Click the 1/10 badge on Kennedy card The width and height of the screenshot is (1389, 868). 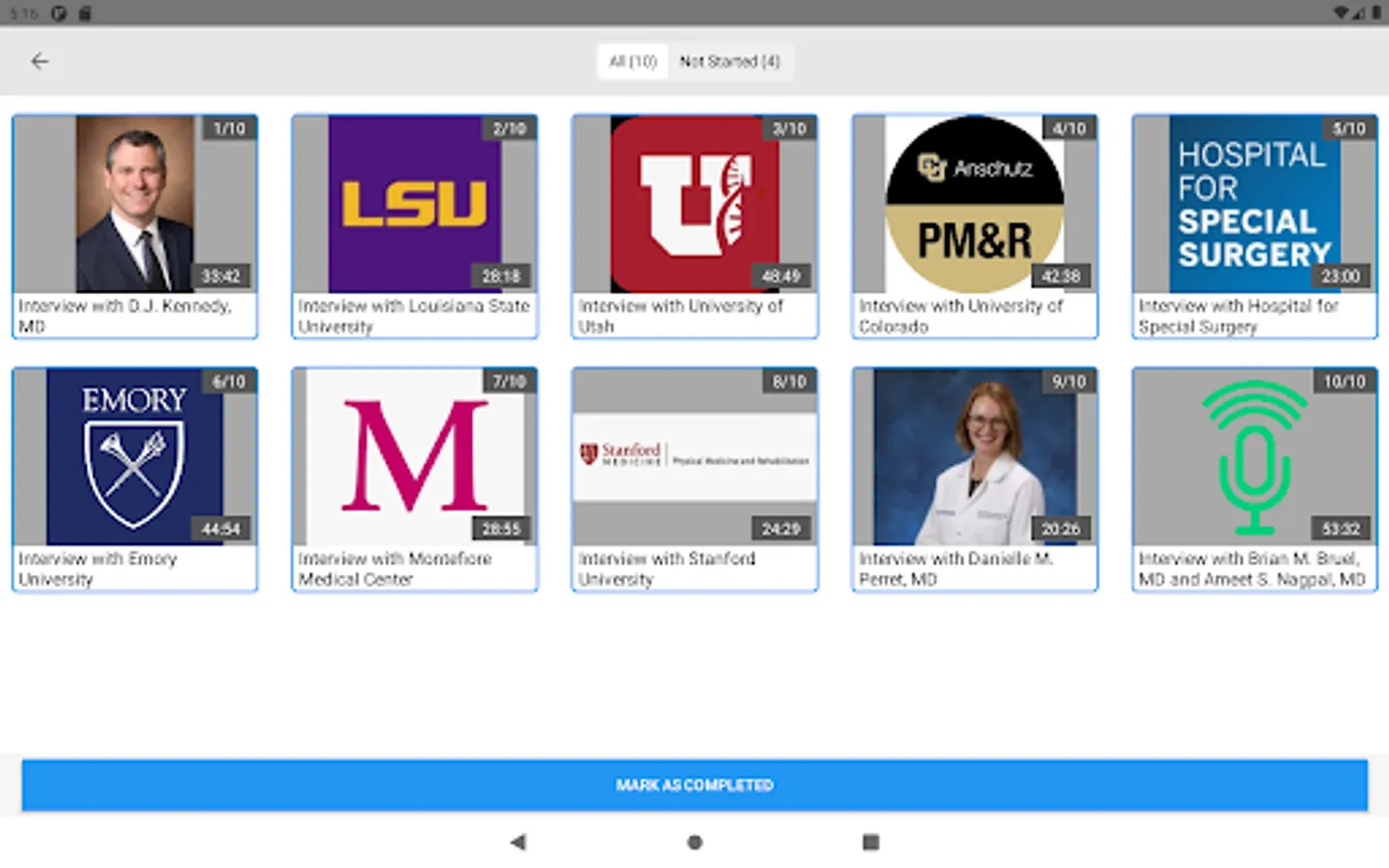(230, 128)
